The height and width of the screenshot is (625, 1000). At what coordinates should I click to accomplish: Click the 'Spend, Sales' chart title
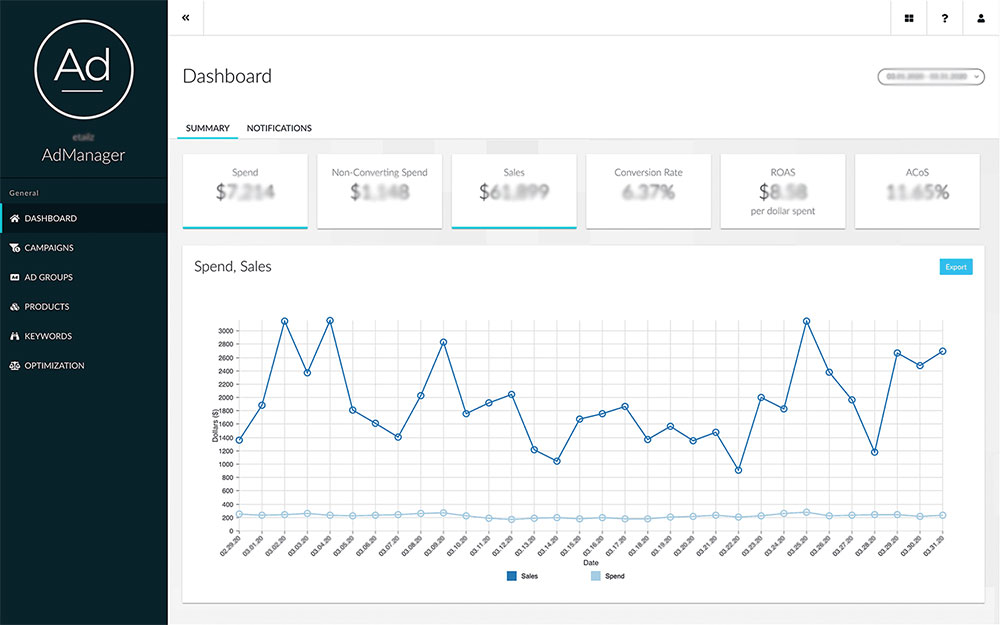233,267
